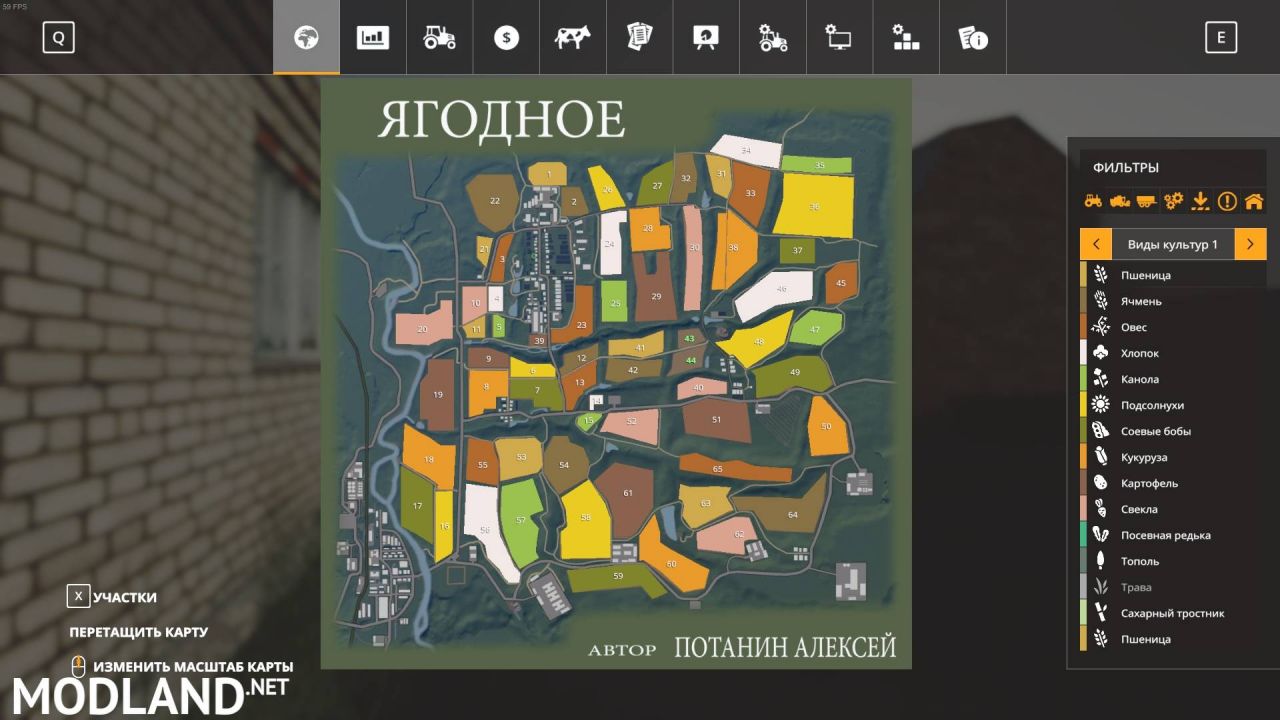Toggle the trailer tools map filter
Screen dimensions: 1280x720
point(1146,201)
